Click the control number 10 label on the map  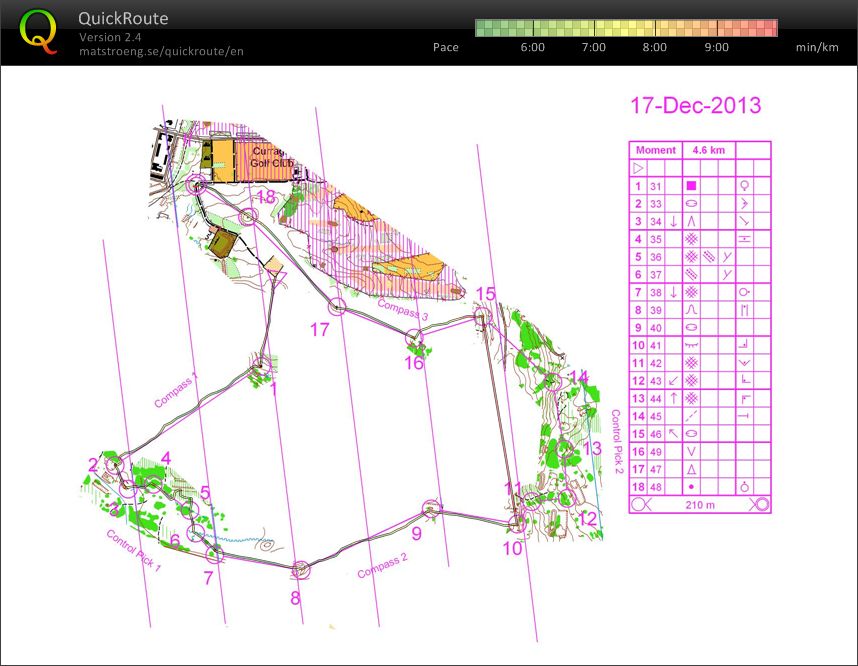pyautogui.click(x=513, y=548)
